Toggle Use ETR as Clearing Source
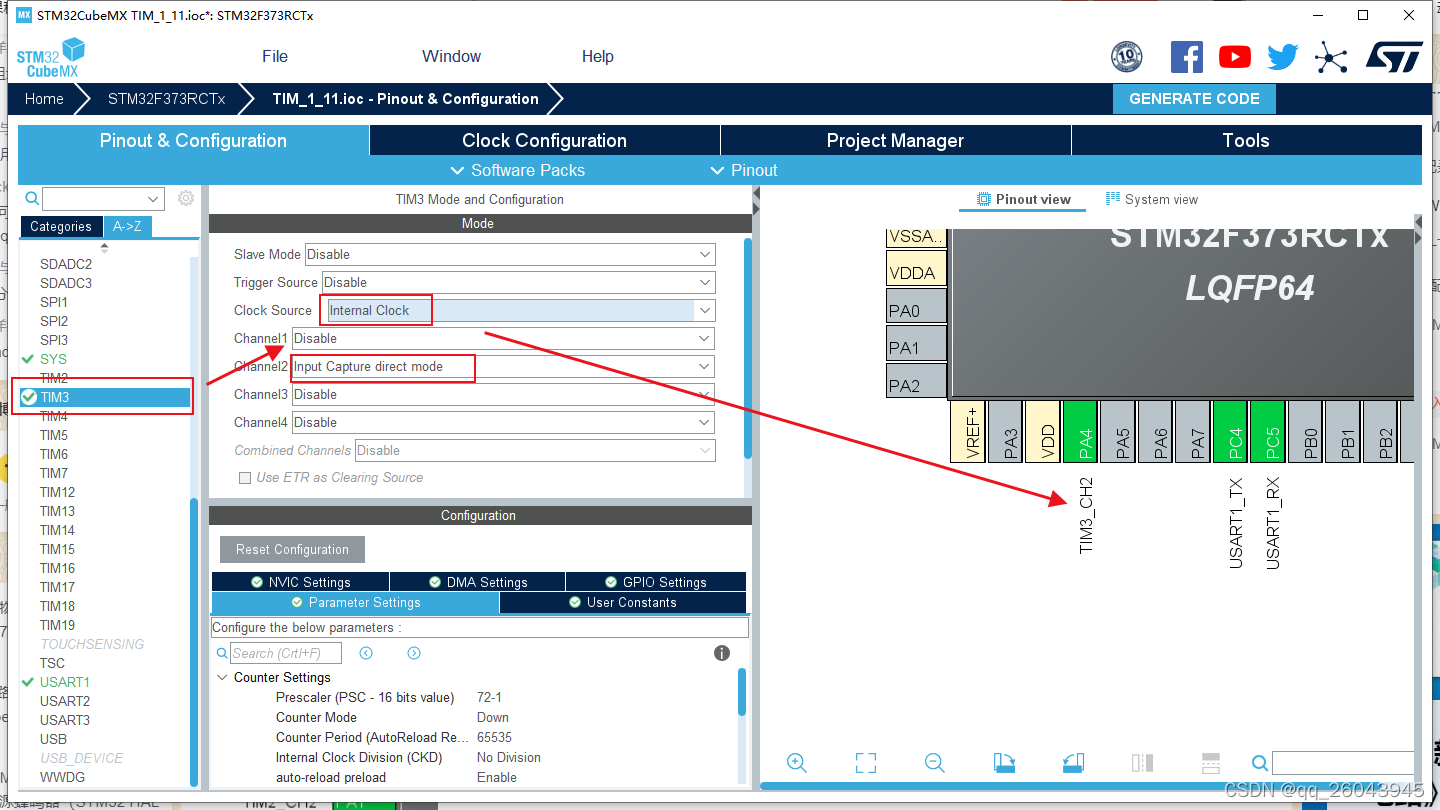1440x810 pixels. [245, 478]
